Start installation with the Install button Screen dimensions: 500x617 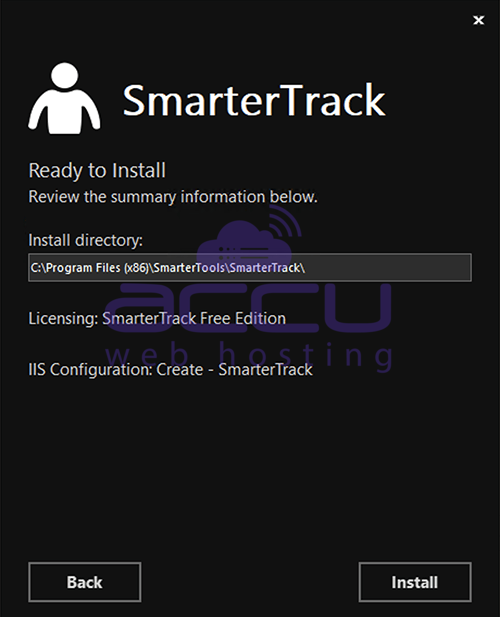415,582
